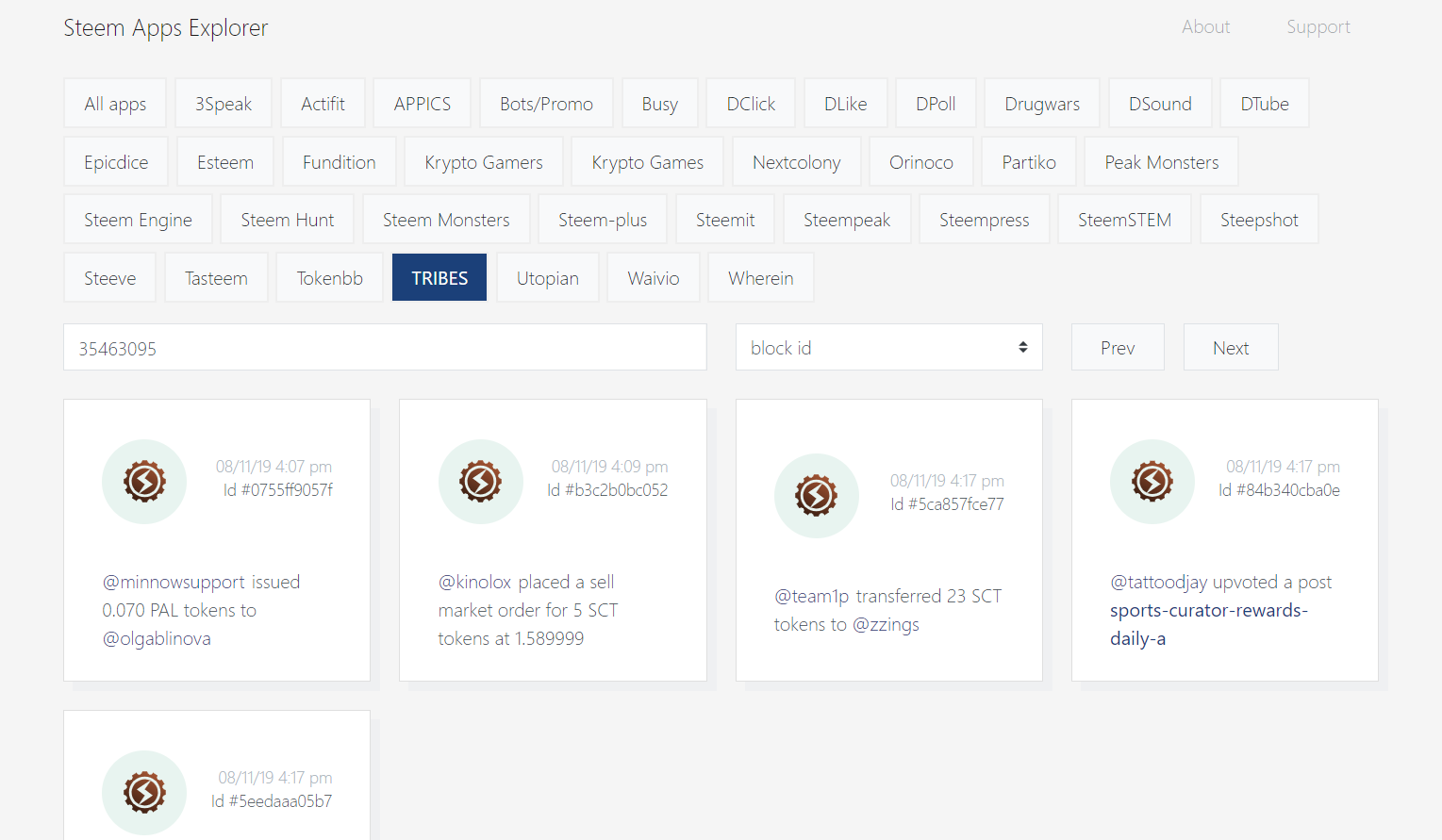Filter by Bots/Promo

point(546,104)
